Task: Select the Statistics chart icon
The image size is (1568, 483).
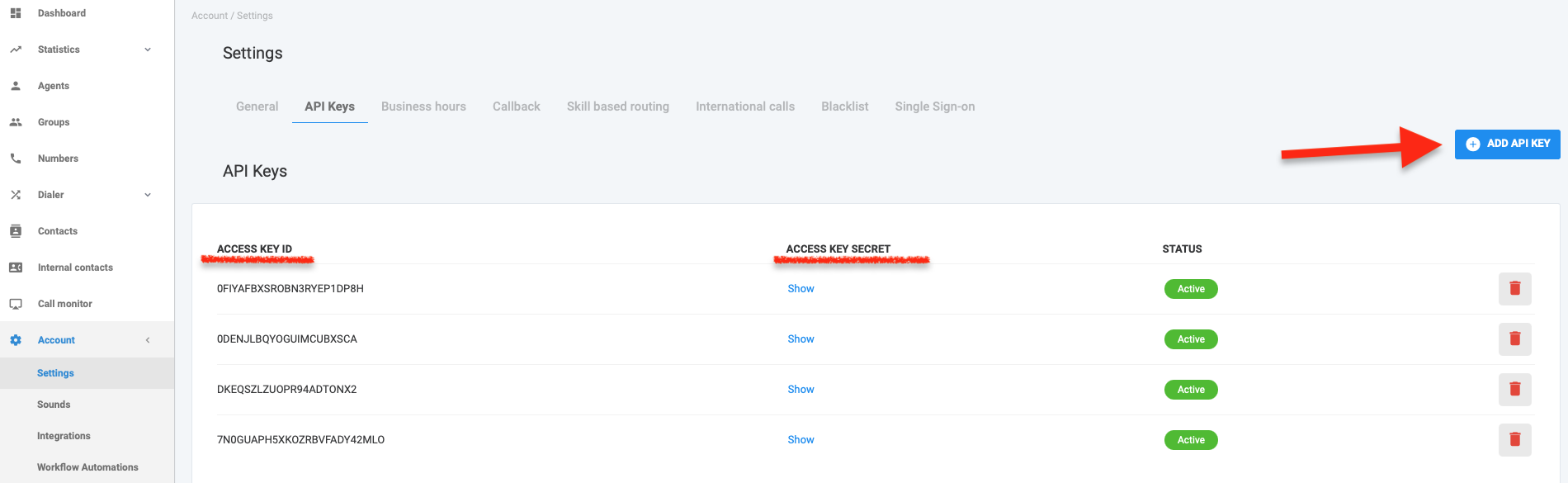Action: click(16, 49)
